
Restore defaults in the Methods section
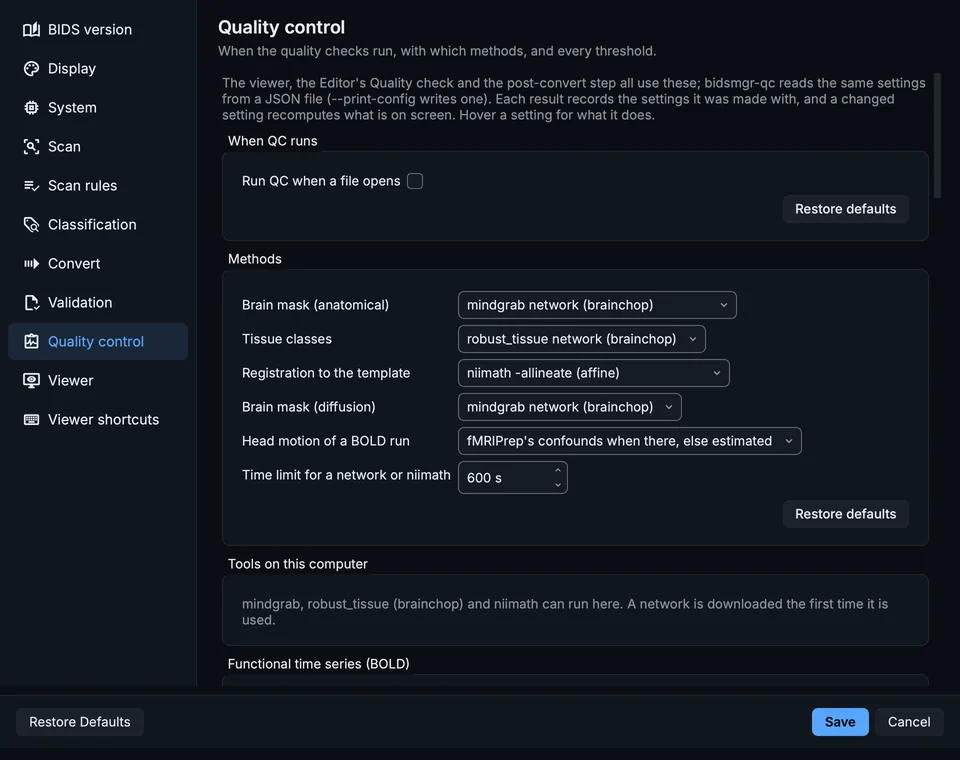(x=846, y=514)
